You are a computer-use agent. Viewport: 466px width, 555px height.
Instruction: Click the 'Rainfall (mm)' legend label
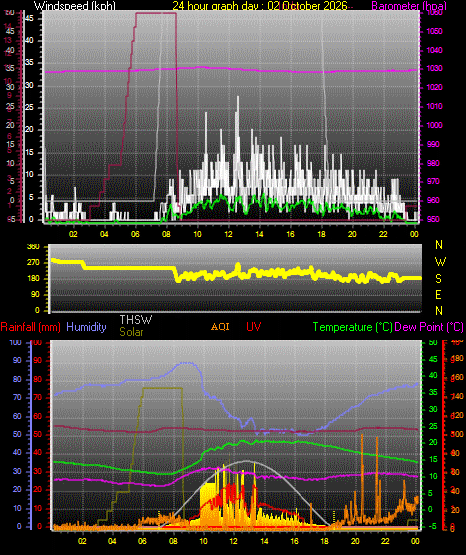pos(30,327)
